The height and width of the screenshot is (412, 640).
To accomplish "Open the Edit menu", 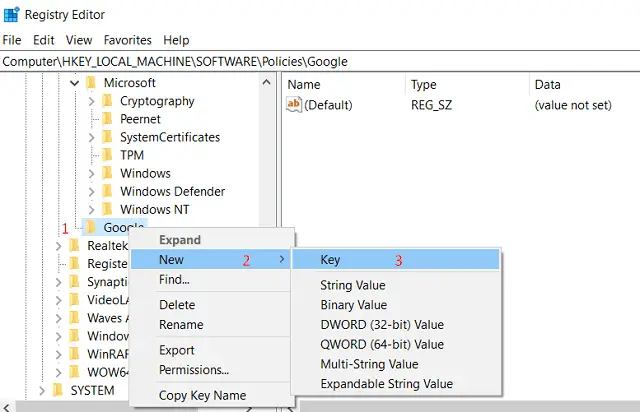I will coord(44,40).
